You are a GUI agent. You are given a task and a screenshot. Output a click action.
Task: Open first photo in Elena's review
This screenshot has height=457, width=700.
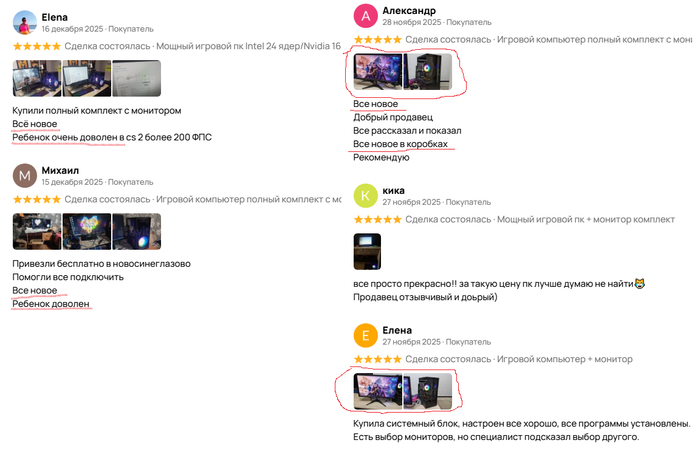[x=37, y=79]
